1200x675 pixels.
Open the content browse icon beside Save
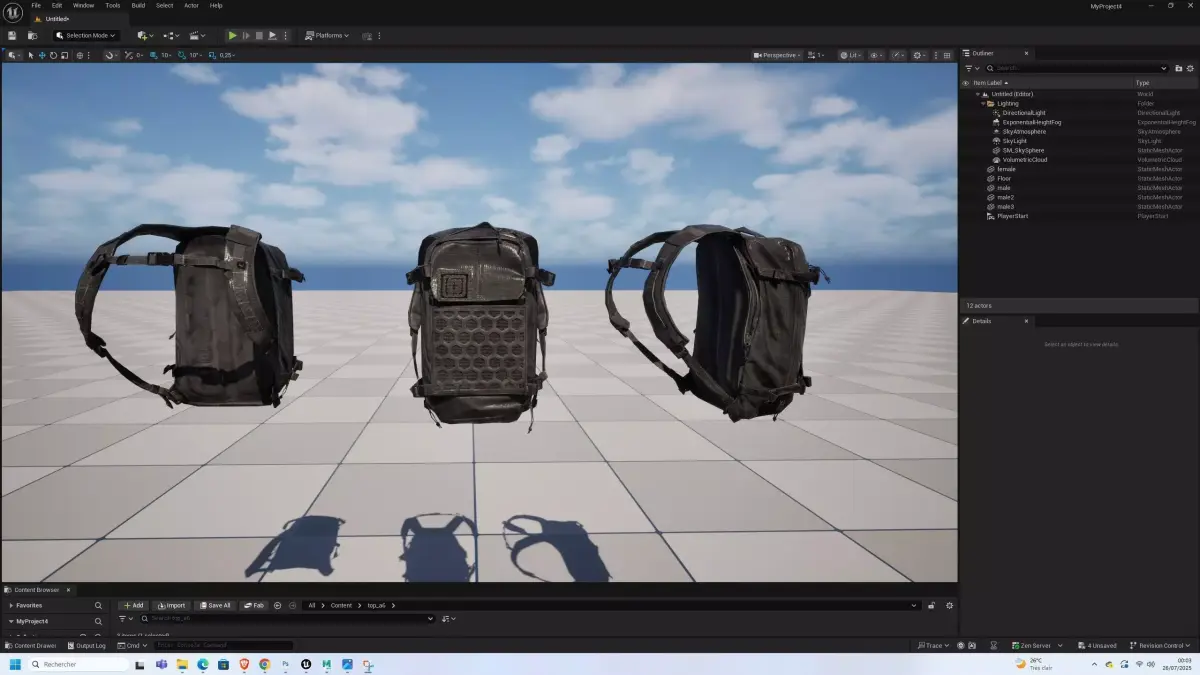[32, 36]
